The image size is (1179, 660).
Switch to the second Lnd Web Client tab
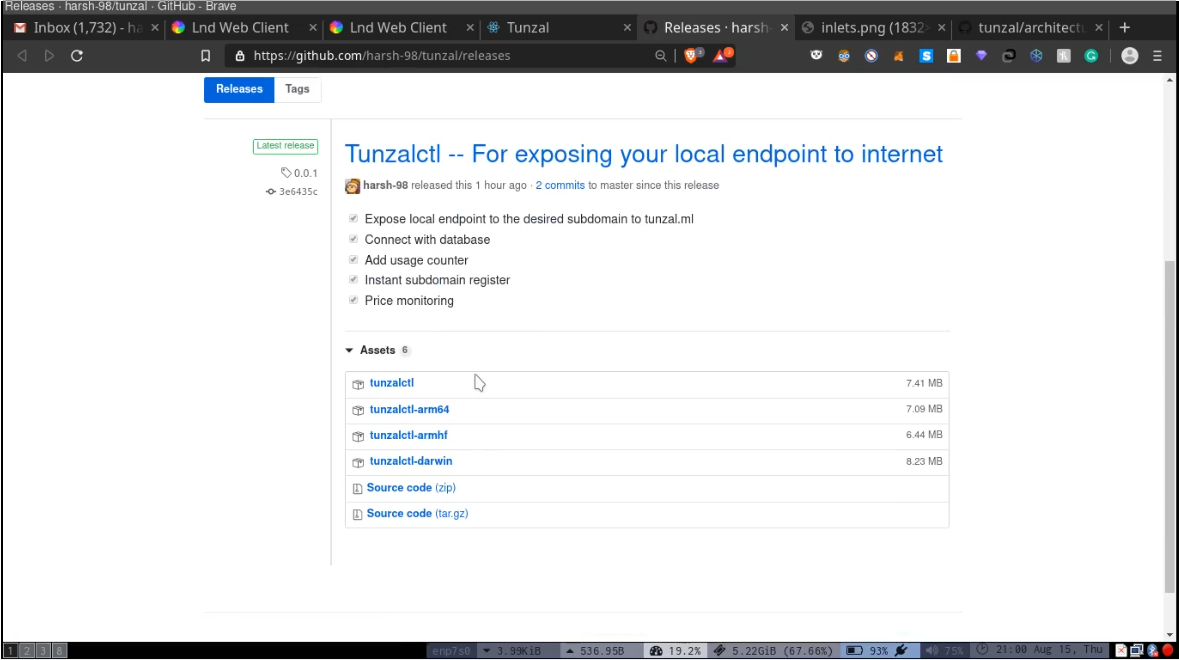[x=399, y=28]
